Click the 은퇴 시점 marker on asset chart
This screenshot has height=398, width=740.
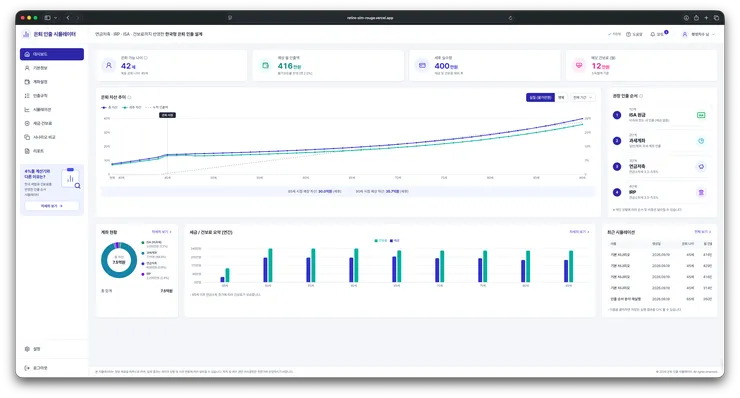[167, 115]
